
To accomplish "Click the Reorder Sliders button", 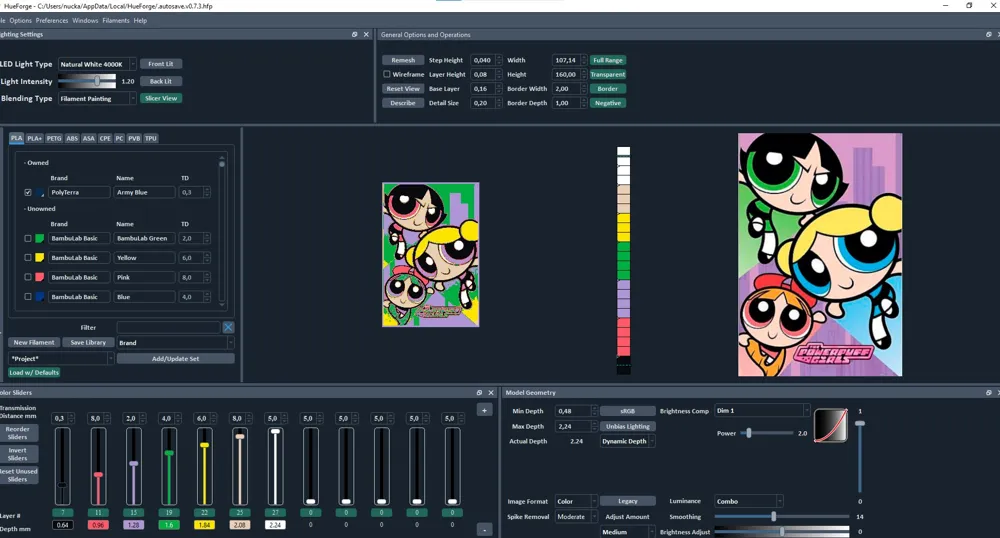I will (x=18, y=433).
